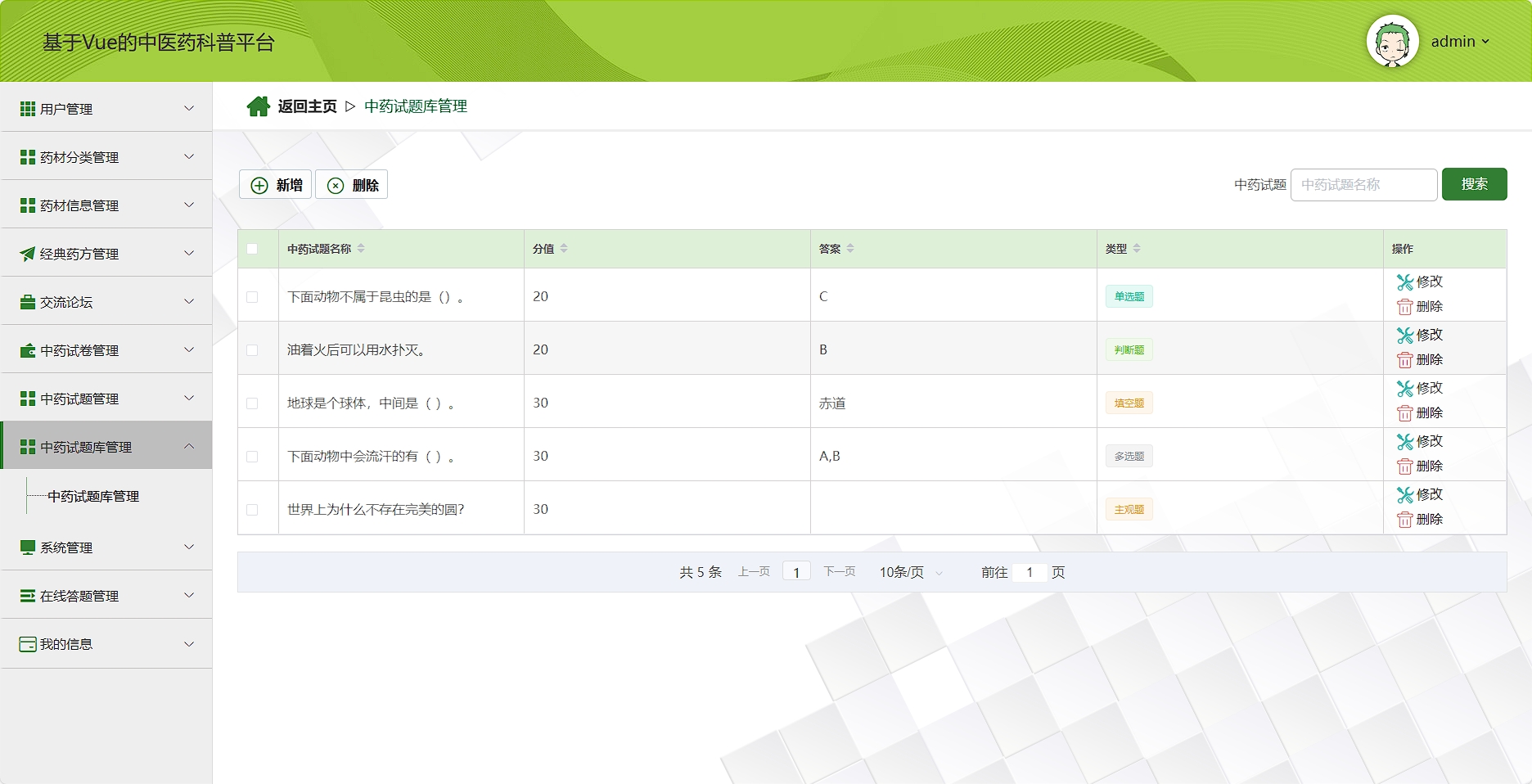Focus the 中药试题名称 search field

1363,185
